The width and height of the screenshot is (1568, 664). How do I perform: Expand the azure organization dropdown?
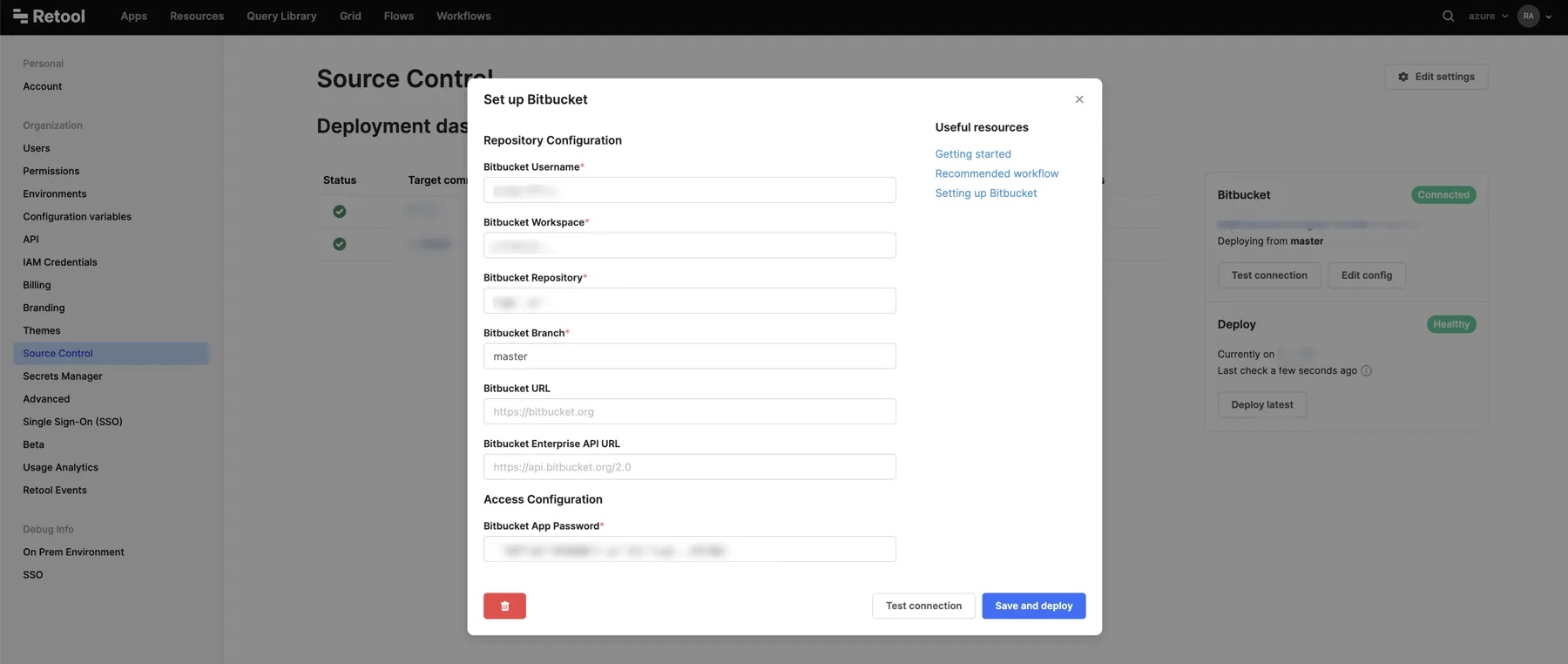[1488, 16]
